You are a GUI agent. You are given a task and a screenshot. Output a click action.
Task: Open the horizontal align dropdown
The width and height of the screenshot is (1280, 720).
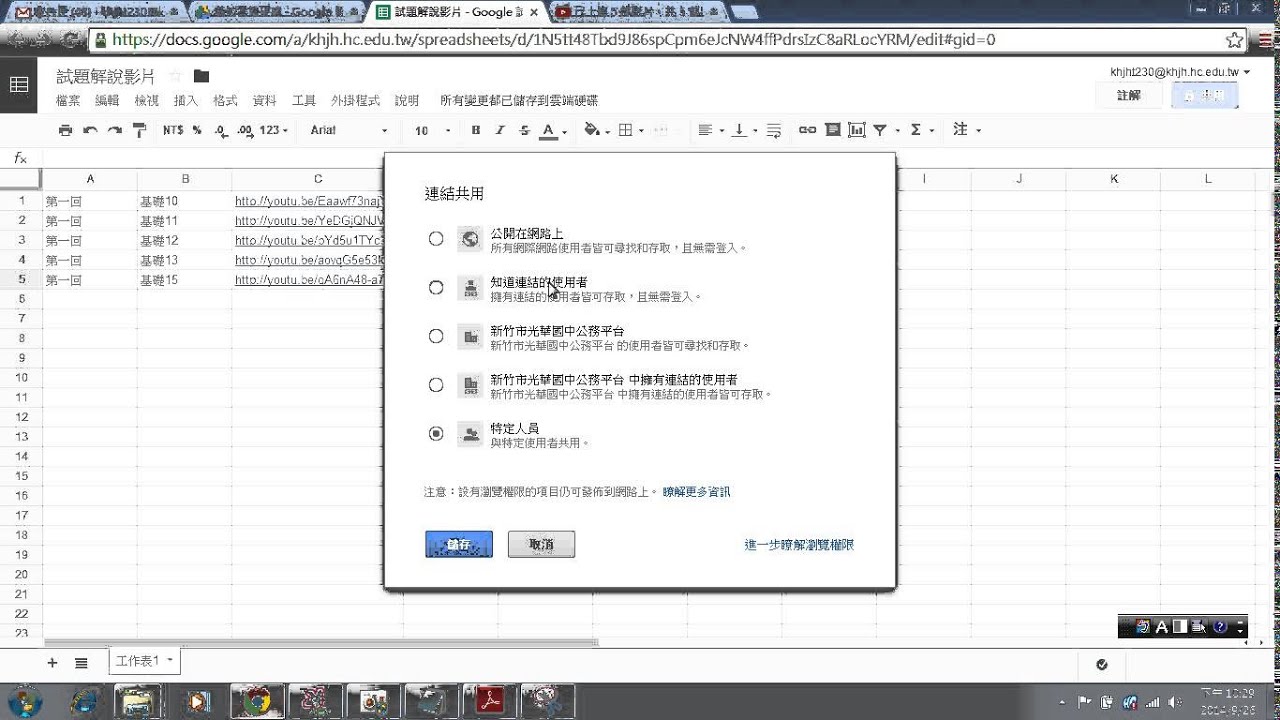point(710,130)
